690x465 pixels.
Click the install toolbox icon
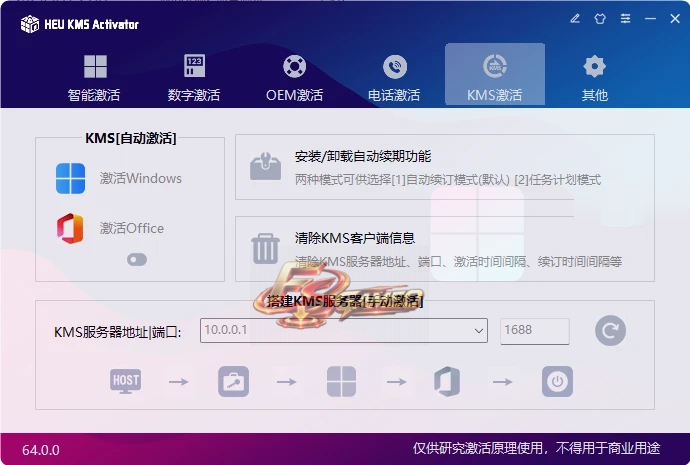(x=265, y=166)
